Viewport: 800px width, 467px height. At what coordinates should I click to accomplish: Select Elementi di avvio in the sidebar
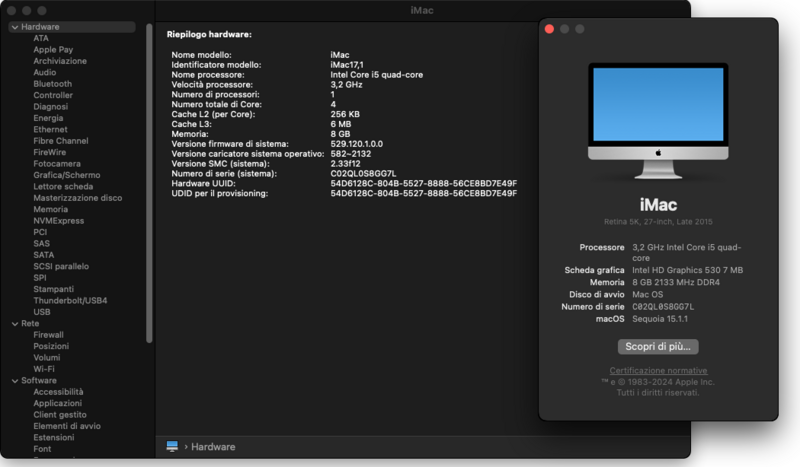[67, 426]
